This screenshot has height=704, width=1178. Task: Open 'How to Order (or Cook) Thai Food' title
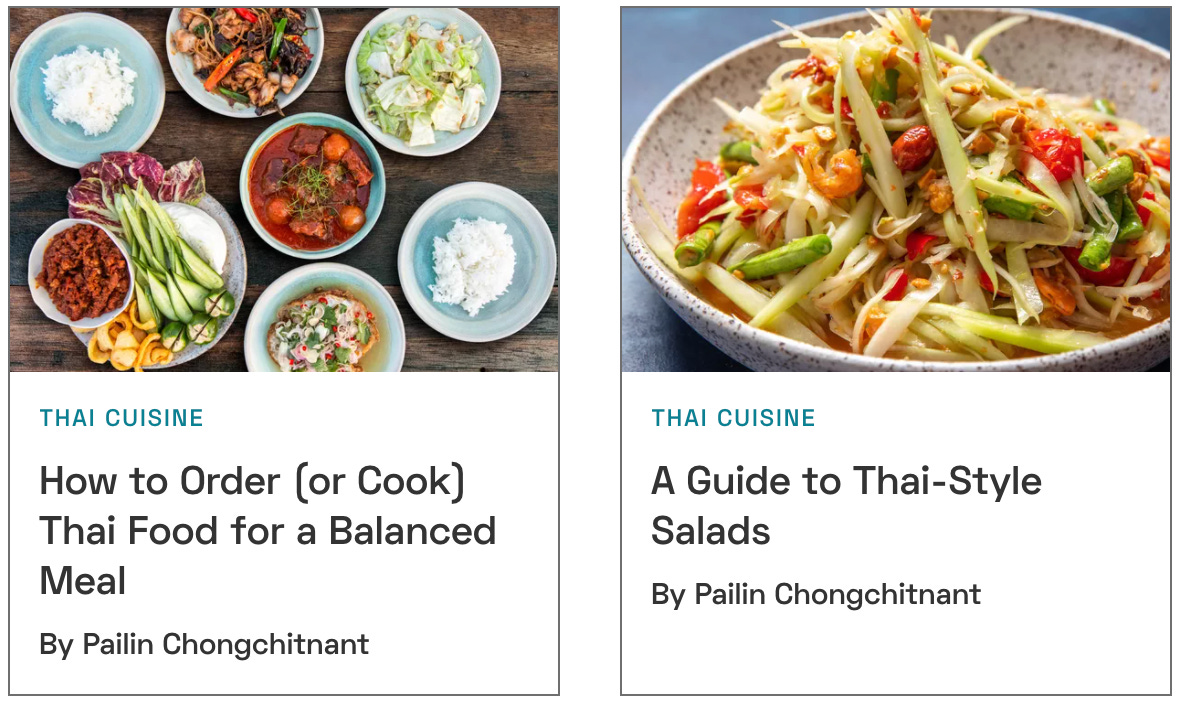tap(268, 530)
